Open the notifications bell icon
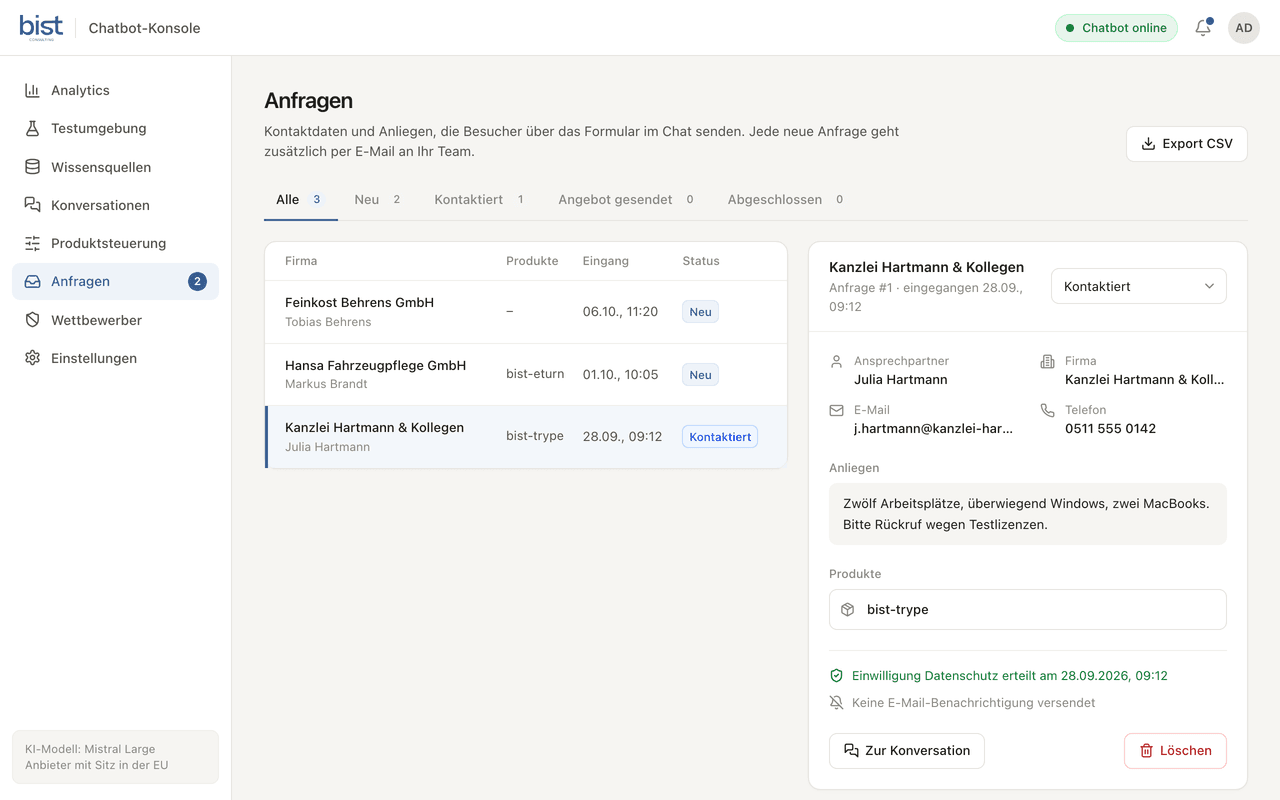This screenshot has height=800, width=1280. point(1203,28)
